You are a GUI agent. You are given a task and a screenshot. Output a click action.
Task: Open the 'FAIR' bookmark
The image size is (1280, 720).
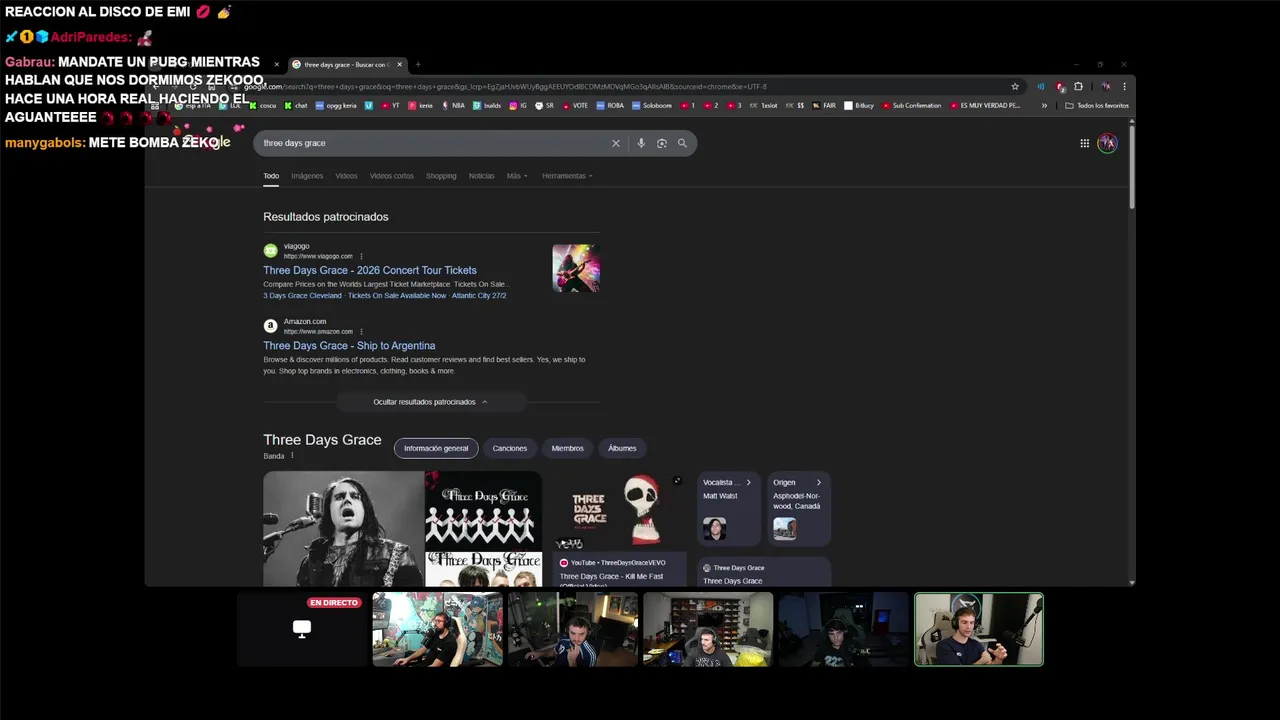click(x=824, y=105)
